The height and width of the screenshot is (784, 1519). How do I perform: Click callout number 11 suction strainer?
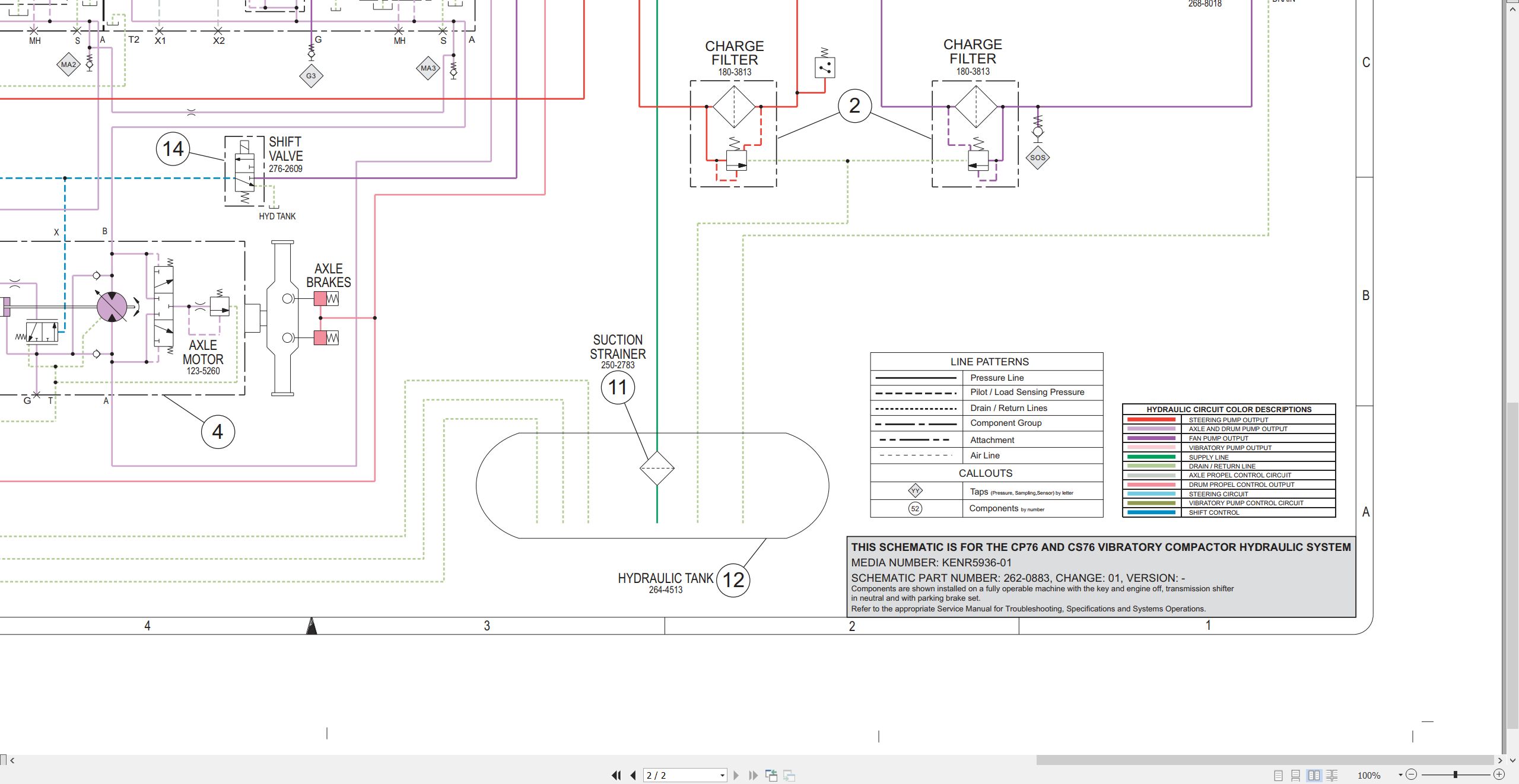click(x=618, y=387)
